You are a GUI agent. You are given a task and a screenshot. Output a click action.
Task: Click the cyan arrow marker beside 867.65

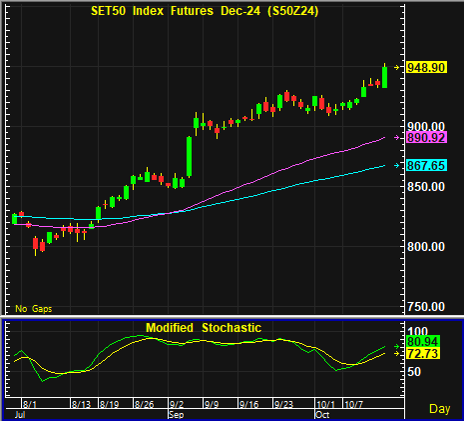[x=397, y=165]
